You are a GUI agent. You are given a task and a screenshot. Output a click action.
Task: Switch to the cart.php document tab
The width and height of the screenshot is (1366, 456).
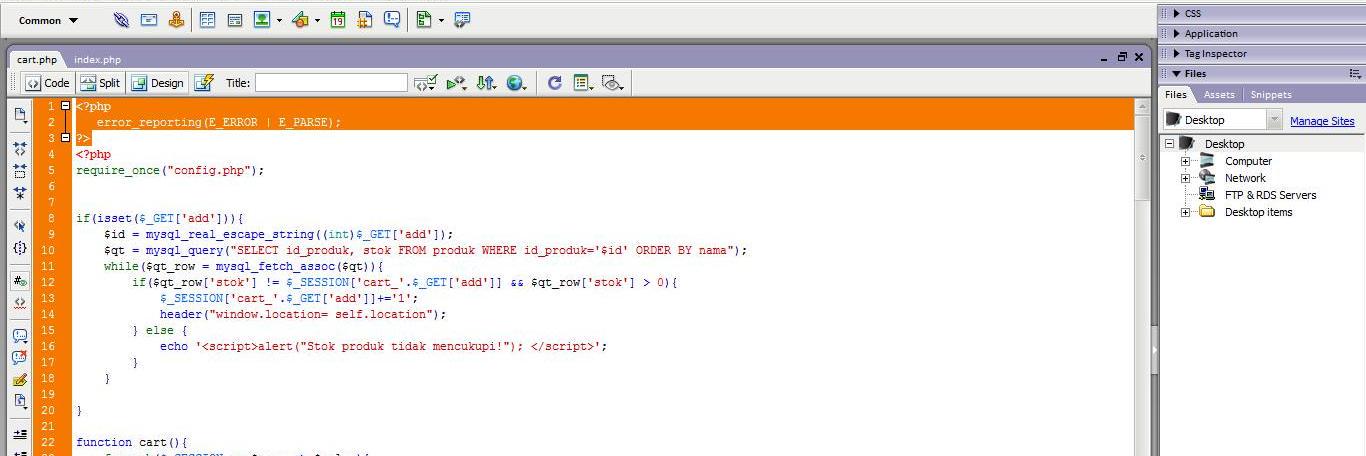(37, 60)
